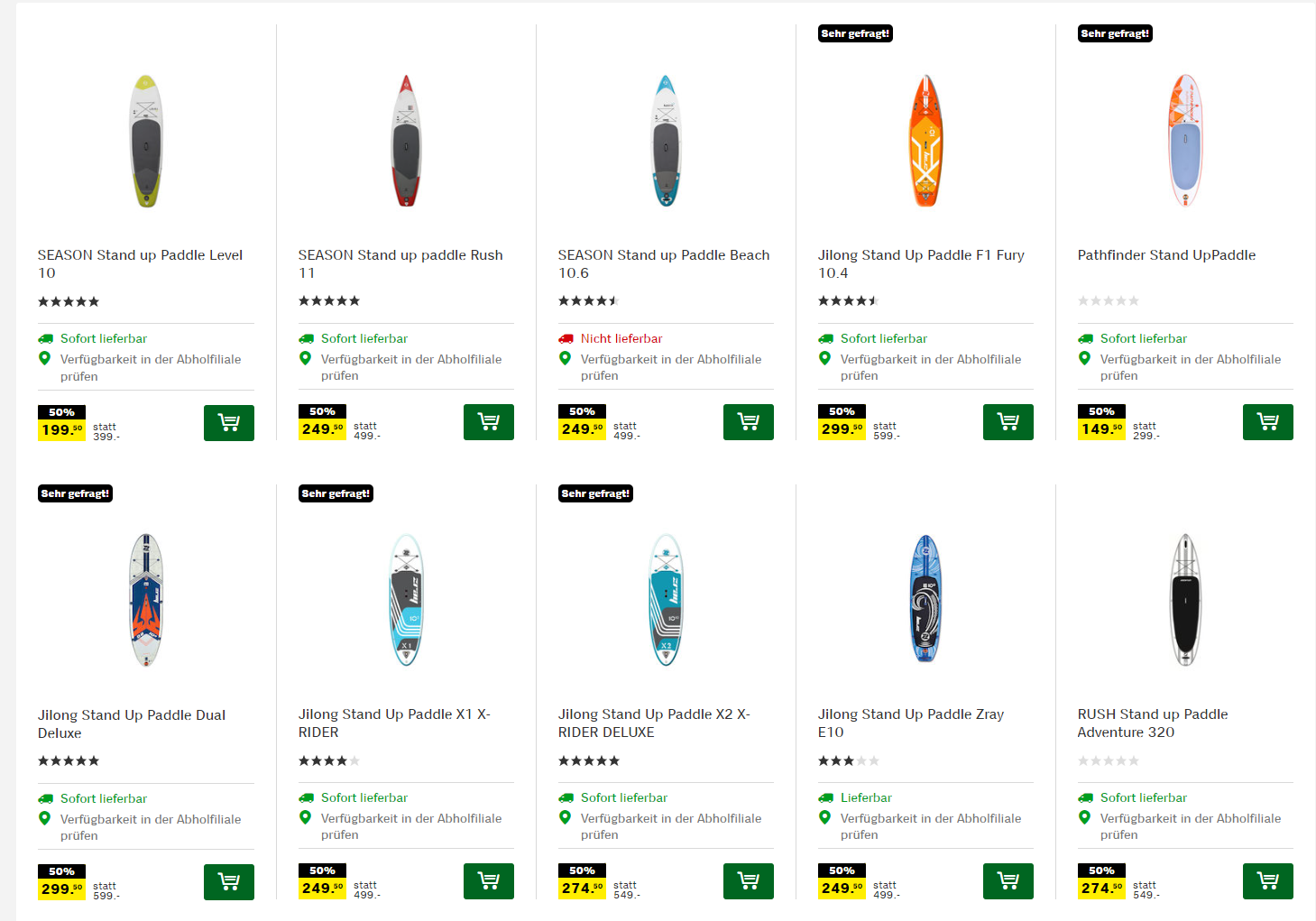
Task: Add Jilong Zray E10 to cart
Action: pyautogui.click(x=1008, y=881)
